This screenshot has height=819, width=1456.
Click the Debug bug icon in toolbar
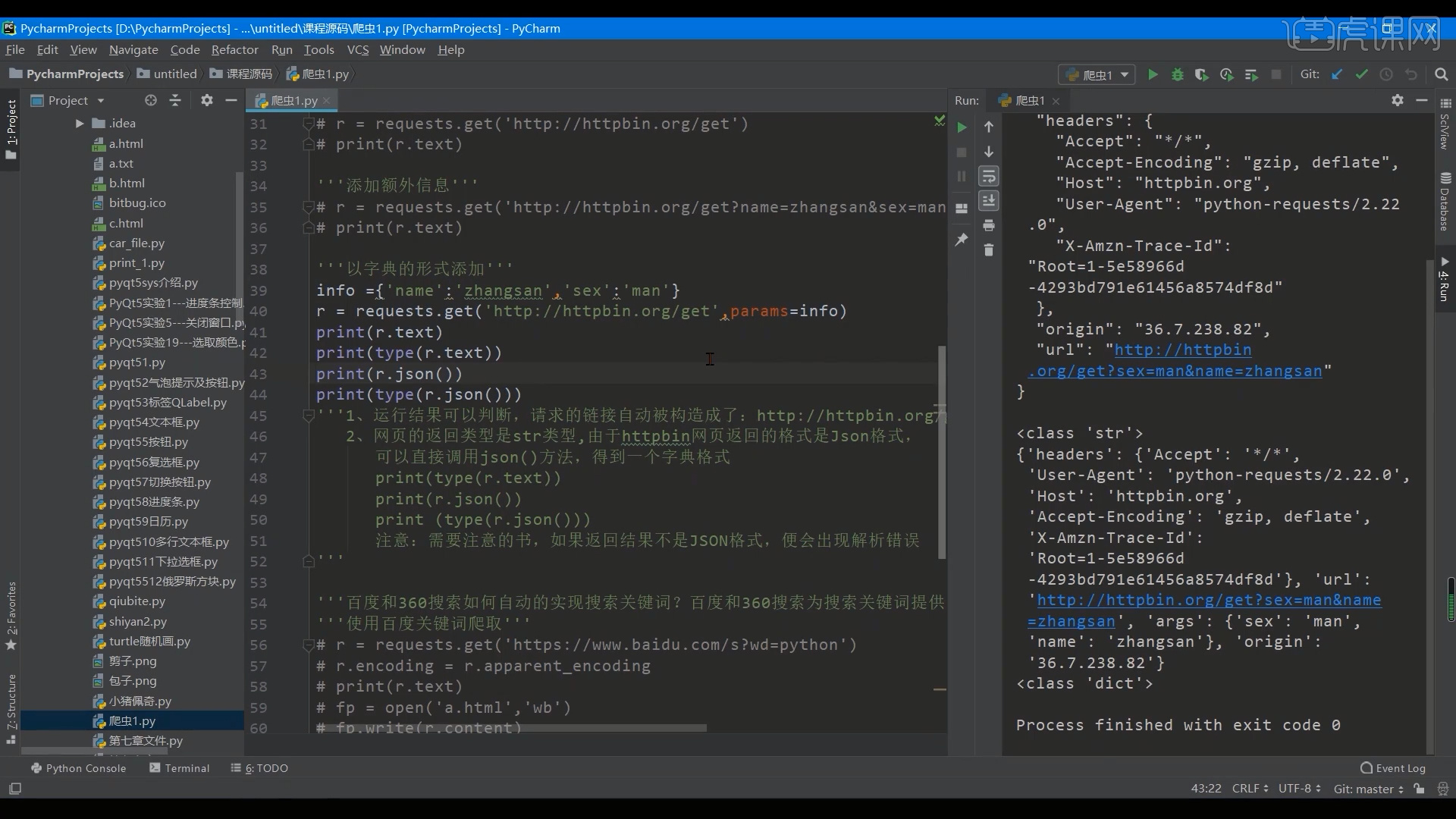point(1178,74)
